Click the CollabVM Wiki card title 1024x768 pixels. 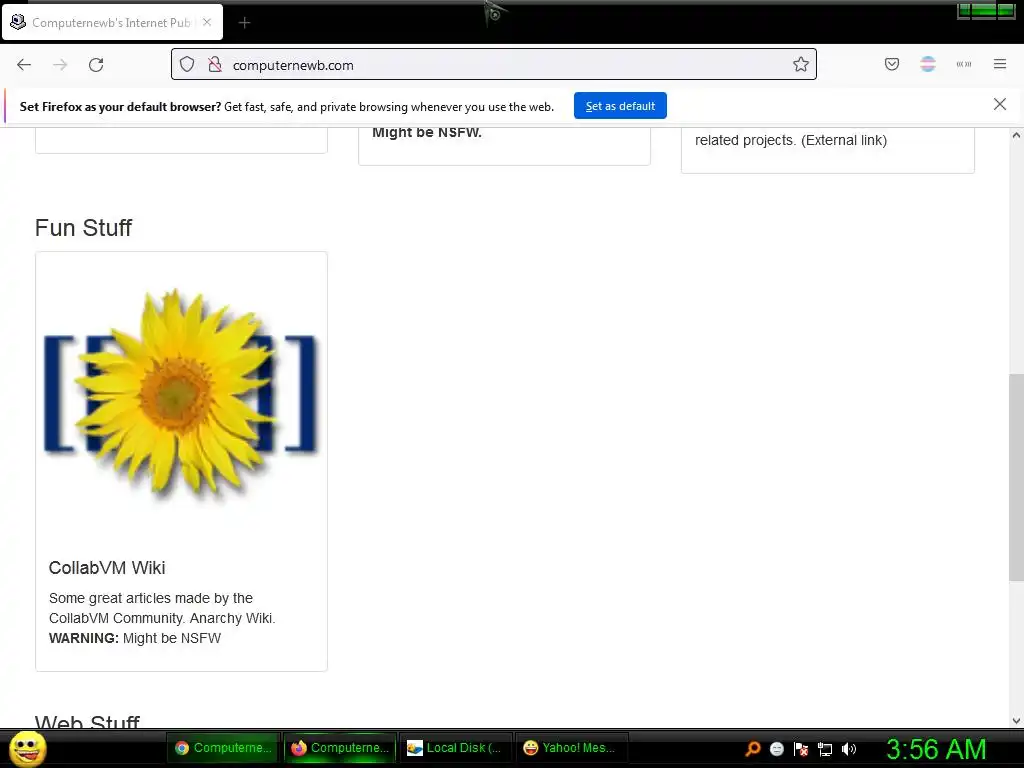tap(107, 568)
